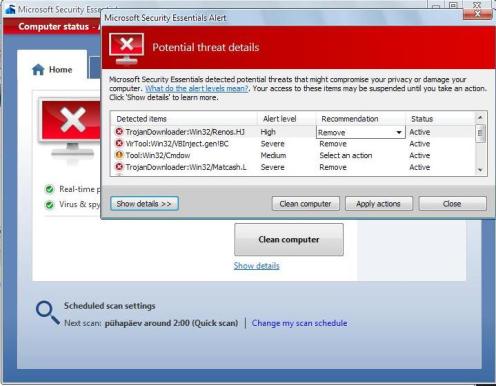Click scroll up arrow of threat list

(x=480, y=117)
